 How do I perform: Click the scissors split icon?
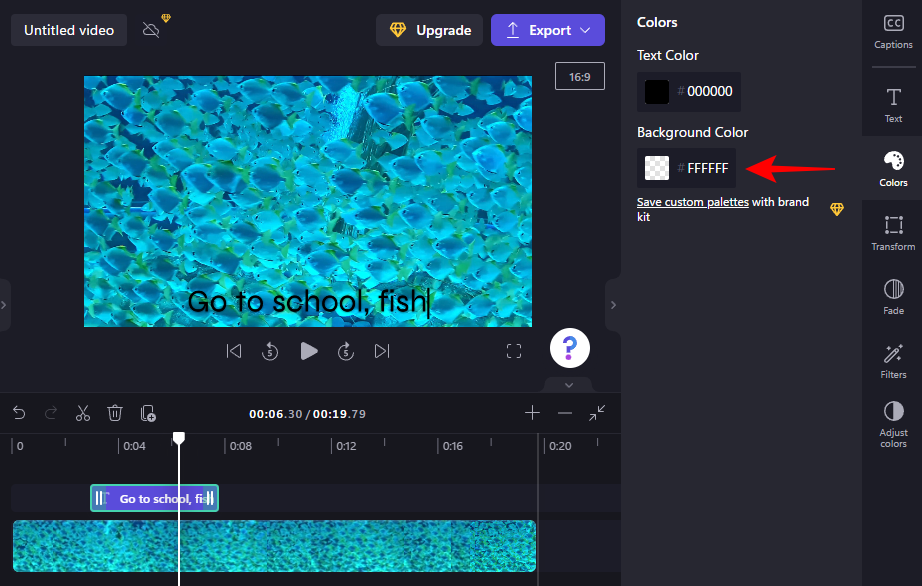click(x=83, y=413)
